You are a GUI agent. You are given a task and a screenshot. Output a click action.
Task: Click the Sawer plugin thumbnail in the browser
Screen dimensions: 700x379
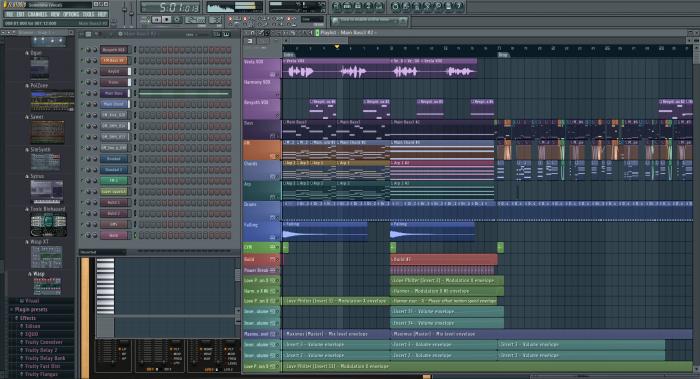[47, 132]
